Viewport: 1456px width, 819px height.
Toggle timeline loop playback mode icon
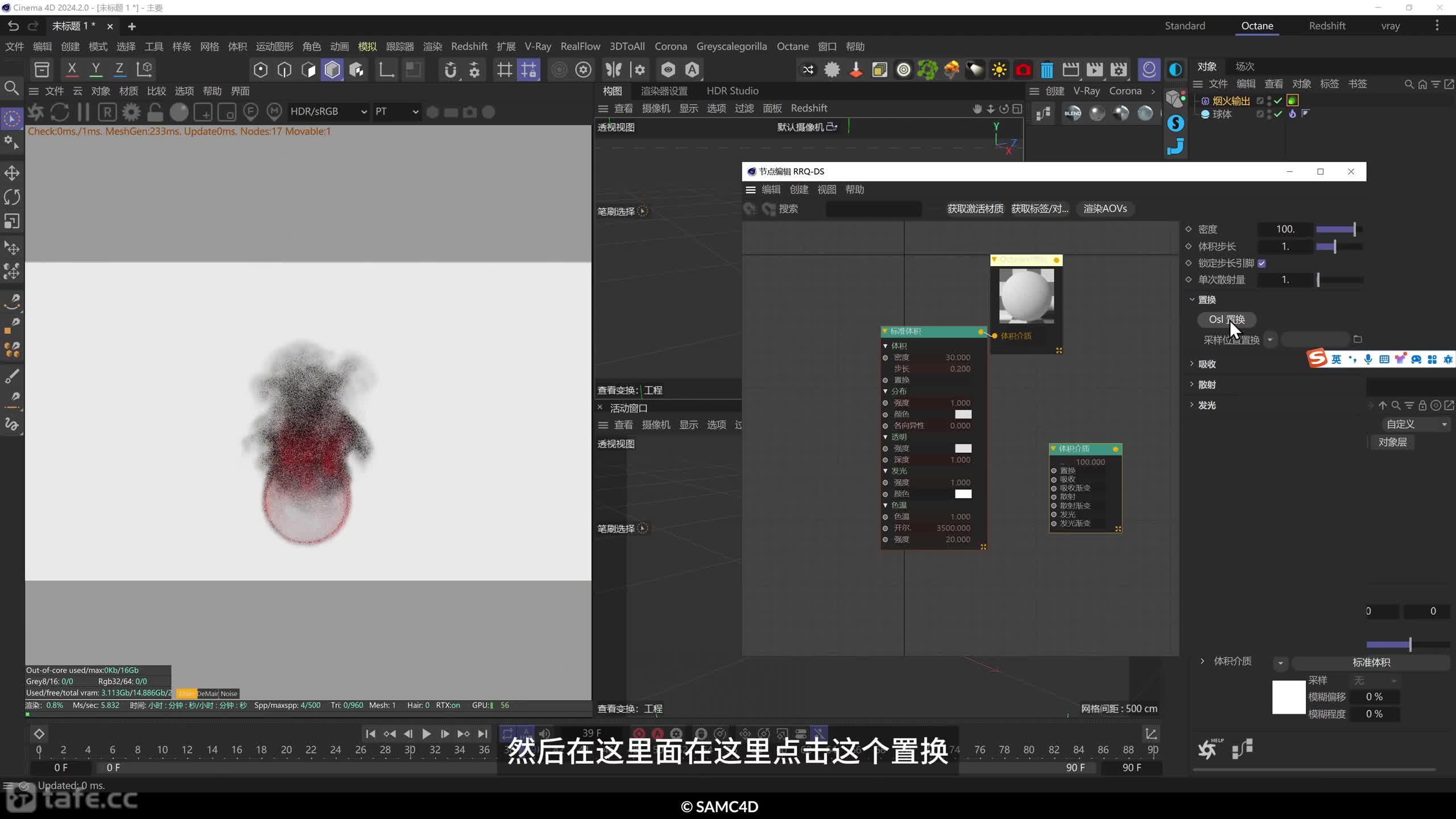coord(507,734)
